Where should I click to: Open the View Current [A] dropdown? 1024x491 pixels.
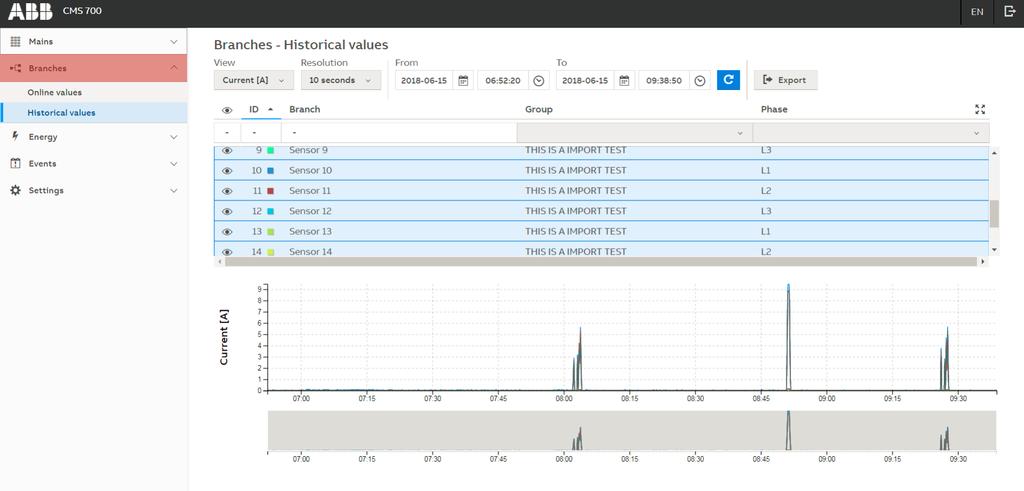tap(253, 80)
